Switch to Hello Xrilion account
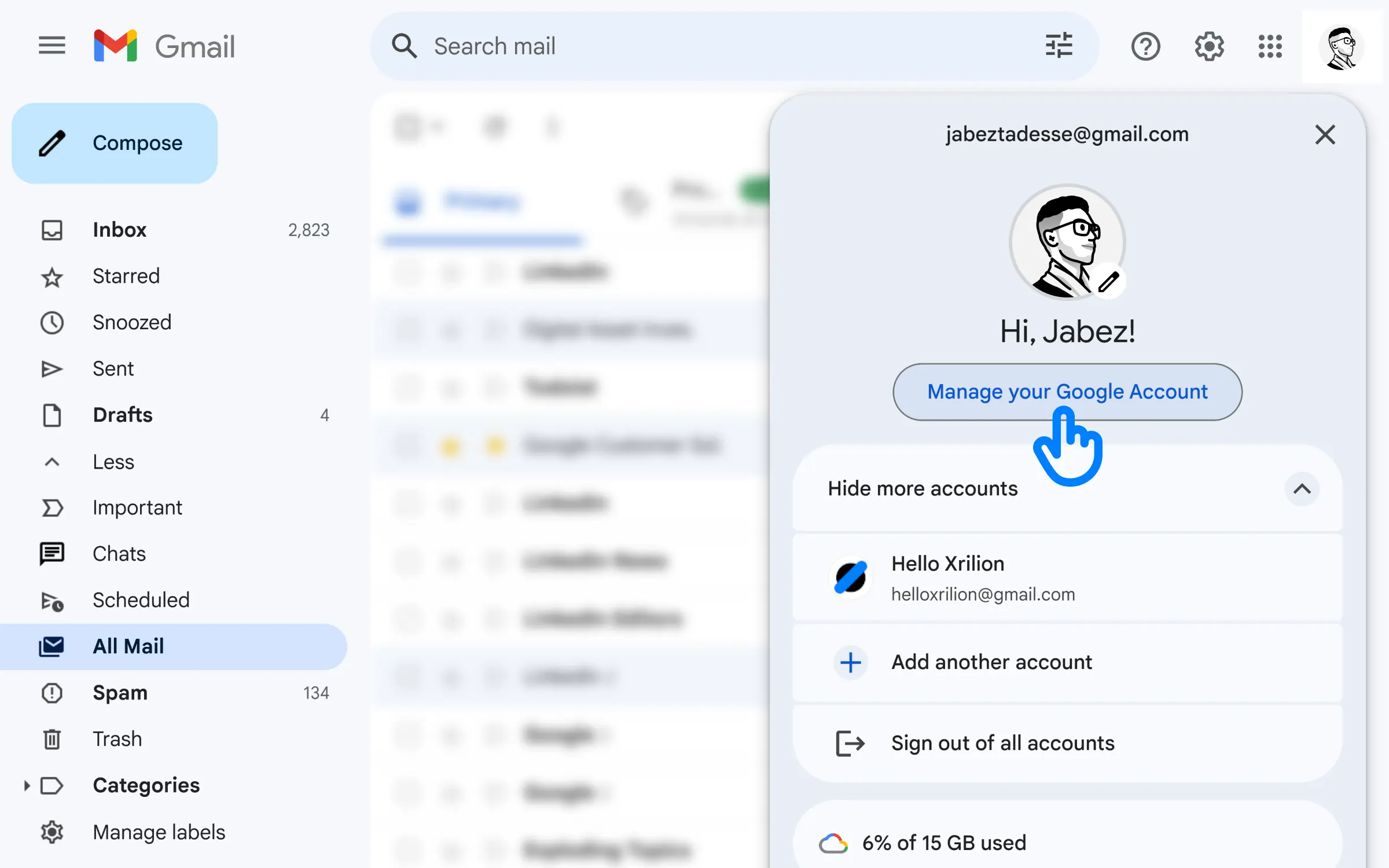Viewport: 1389px width, 868px height. tap(1067, 578)
